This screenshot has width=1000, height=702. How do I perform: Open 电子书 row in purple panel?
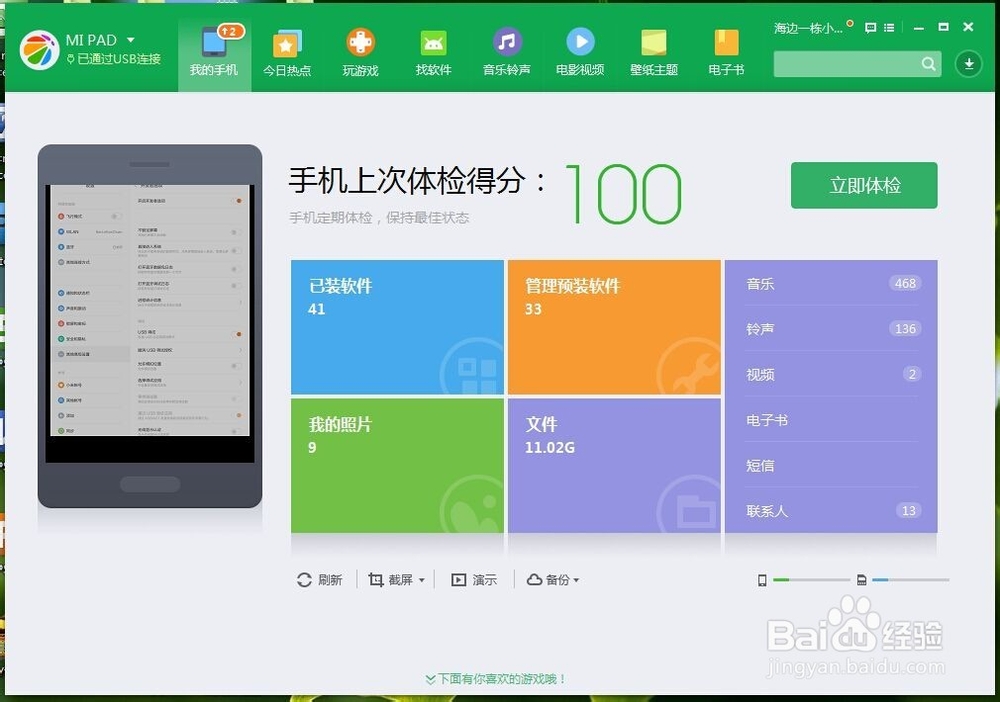pyautogui.click(x=832, y=420)
